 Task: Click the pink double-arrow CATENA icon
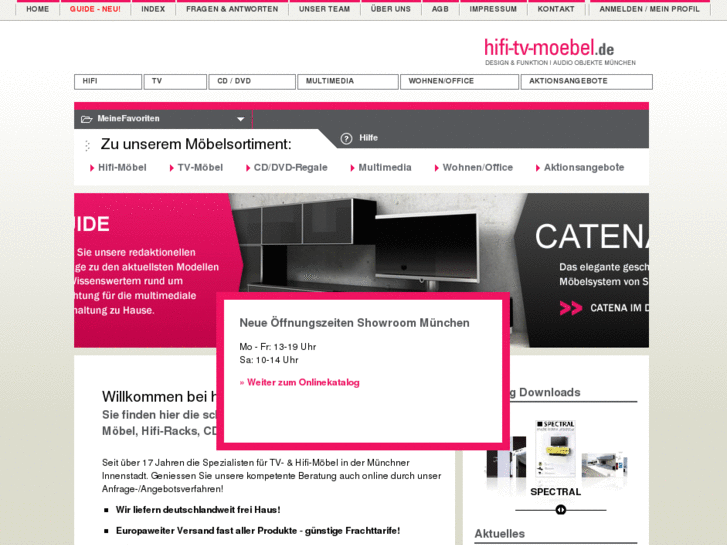point(571,308)
